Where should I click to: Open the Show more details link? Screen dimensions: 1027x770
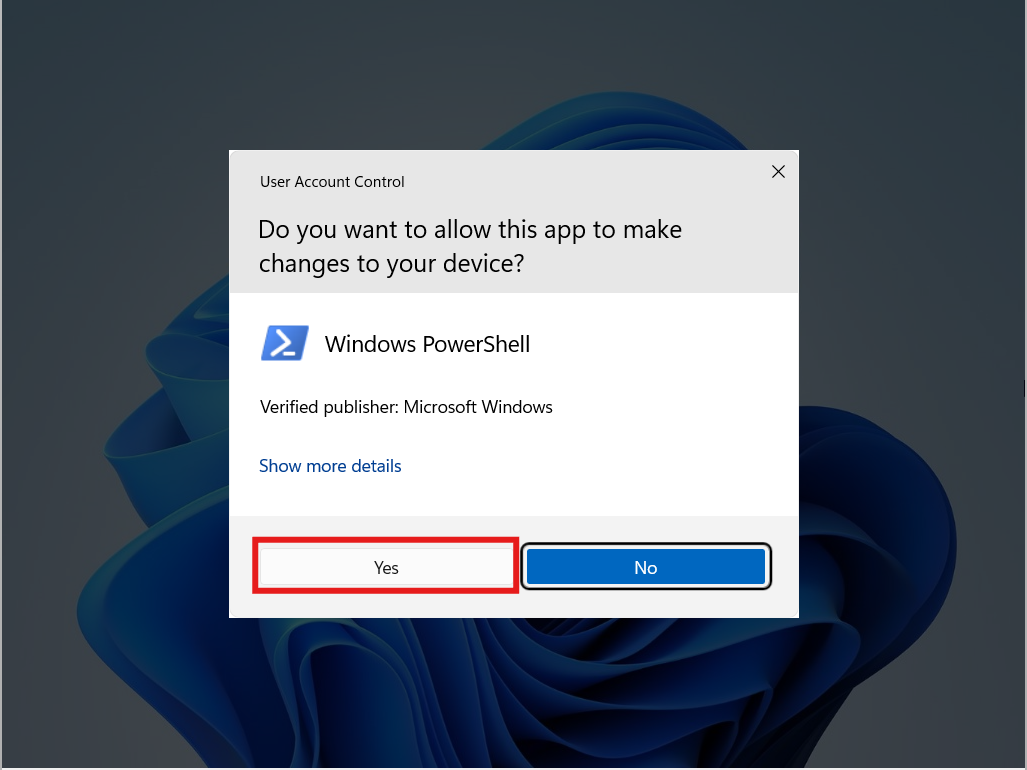coord(330,466)
